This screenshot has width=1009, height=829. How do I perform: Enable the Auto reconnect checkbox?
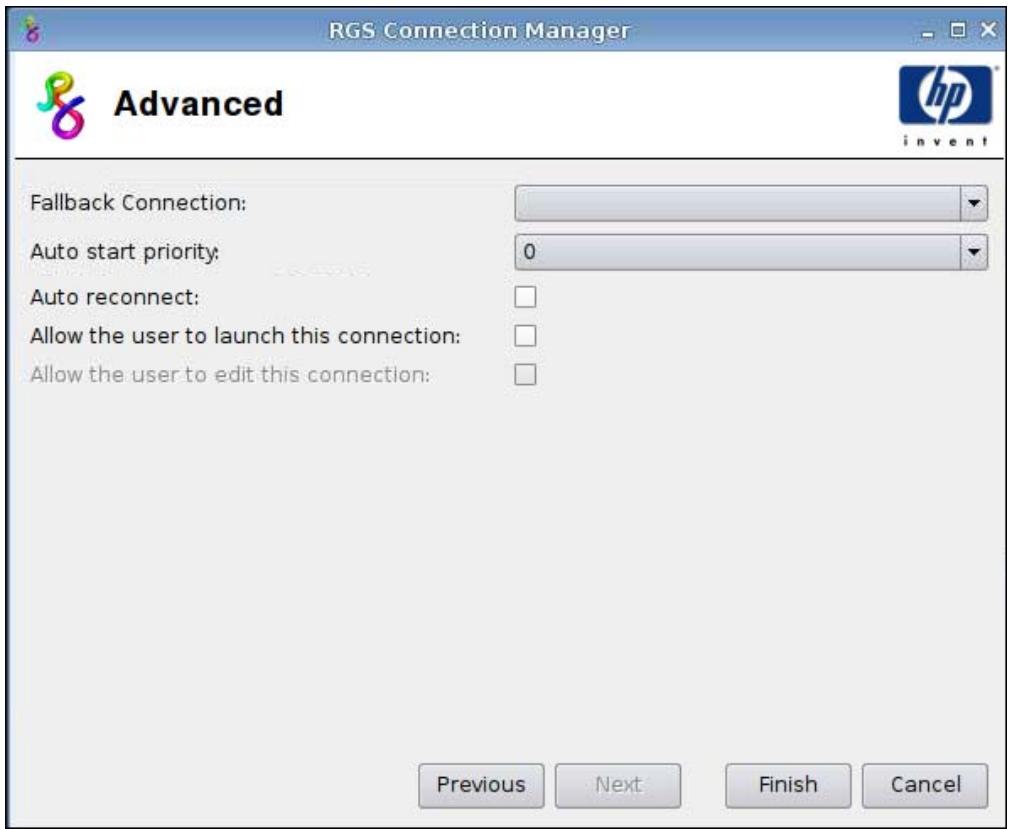click(525, 297)
